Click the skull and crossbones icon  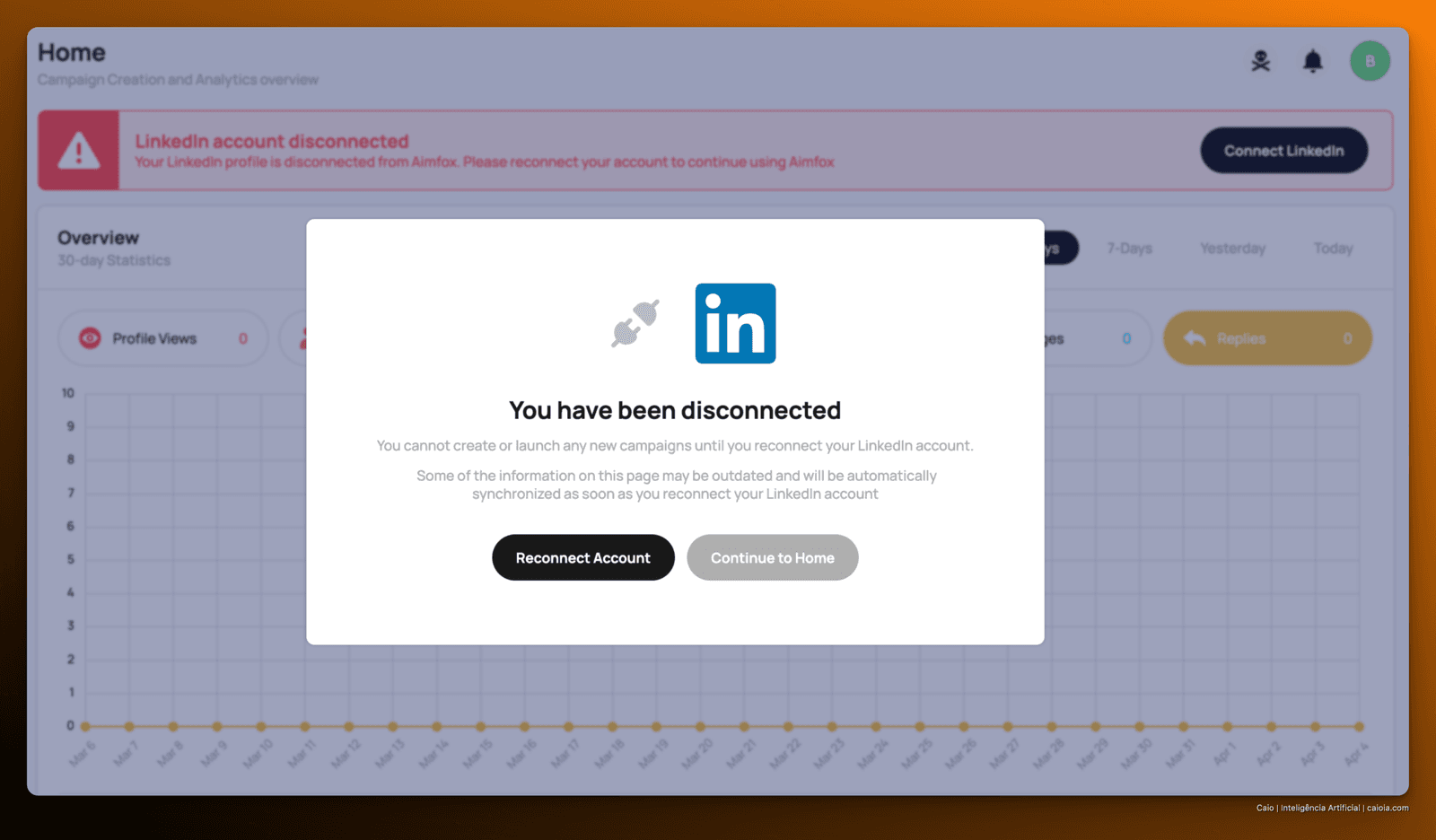pyautogui.click(x=1261, y=61)
